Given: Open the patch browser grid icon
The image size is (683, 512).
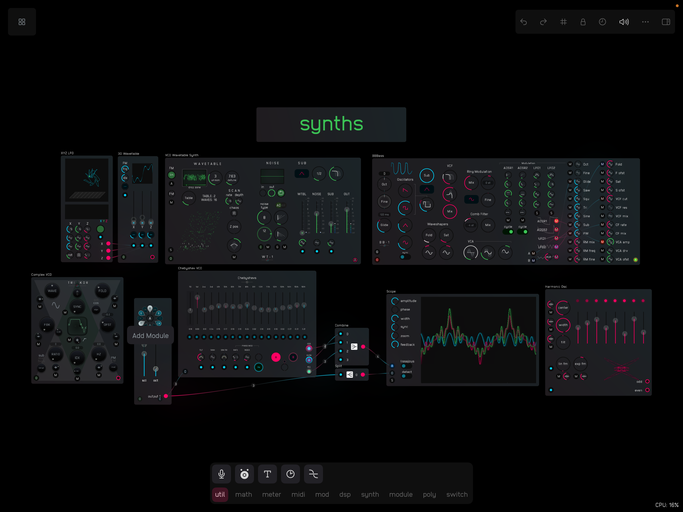Looking at the screenshot, I should [22, 22].
